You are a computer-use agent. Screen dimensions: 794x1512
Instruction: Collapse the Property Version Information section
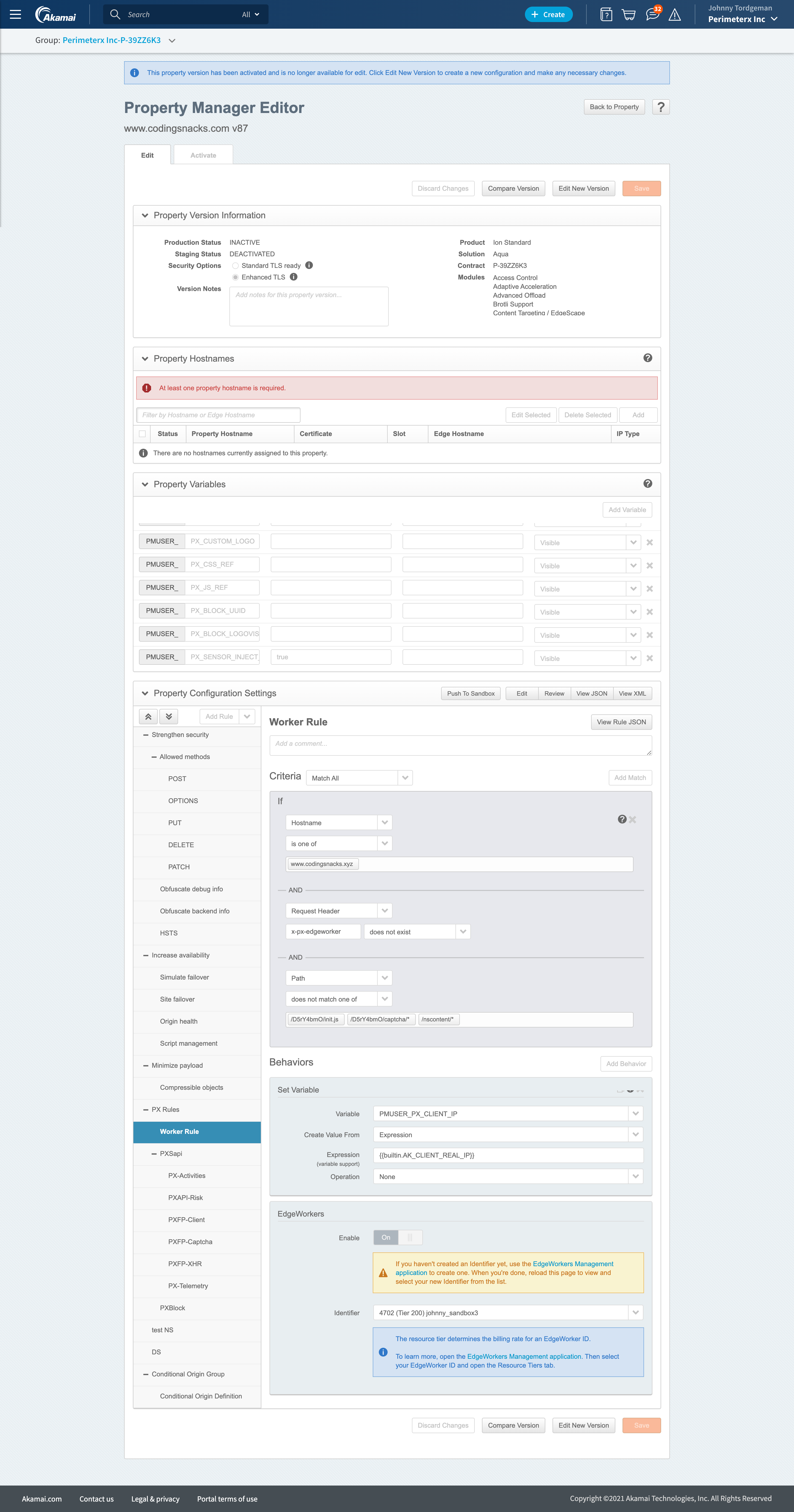(145, 216)
